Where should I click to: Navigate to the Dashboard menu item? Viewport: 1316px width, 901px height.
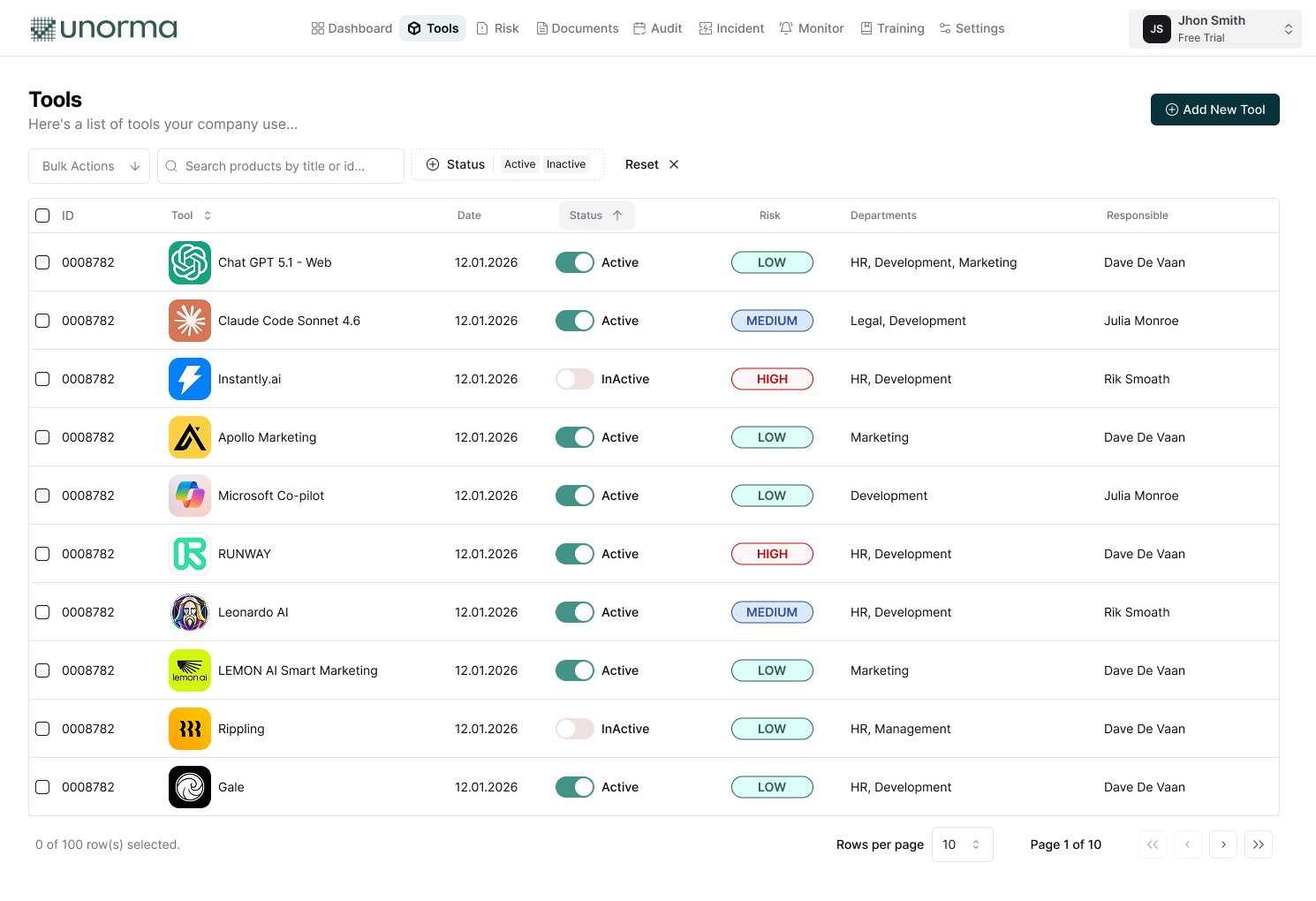[352, 28]
